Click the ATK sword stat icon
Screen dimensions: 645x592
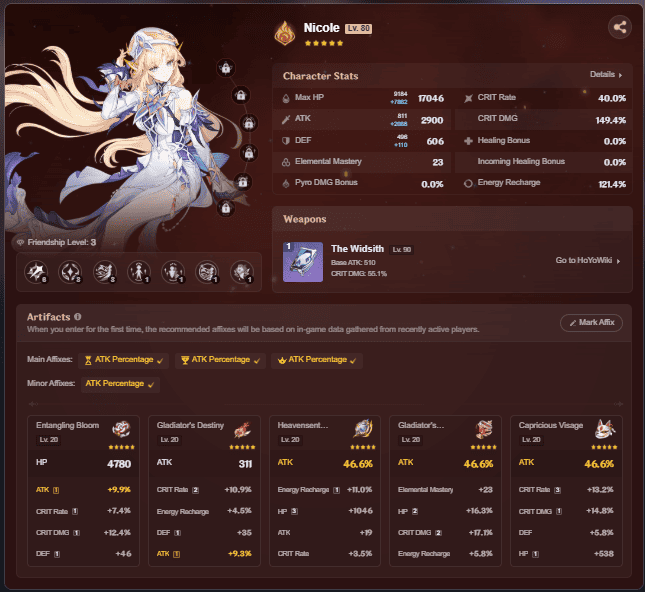tap(286, 119)
